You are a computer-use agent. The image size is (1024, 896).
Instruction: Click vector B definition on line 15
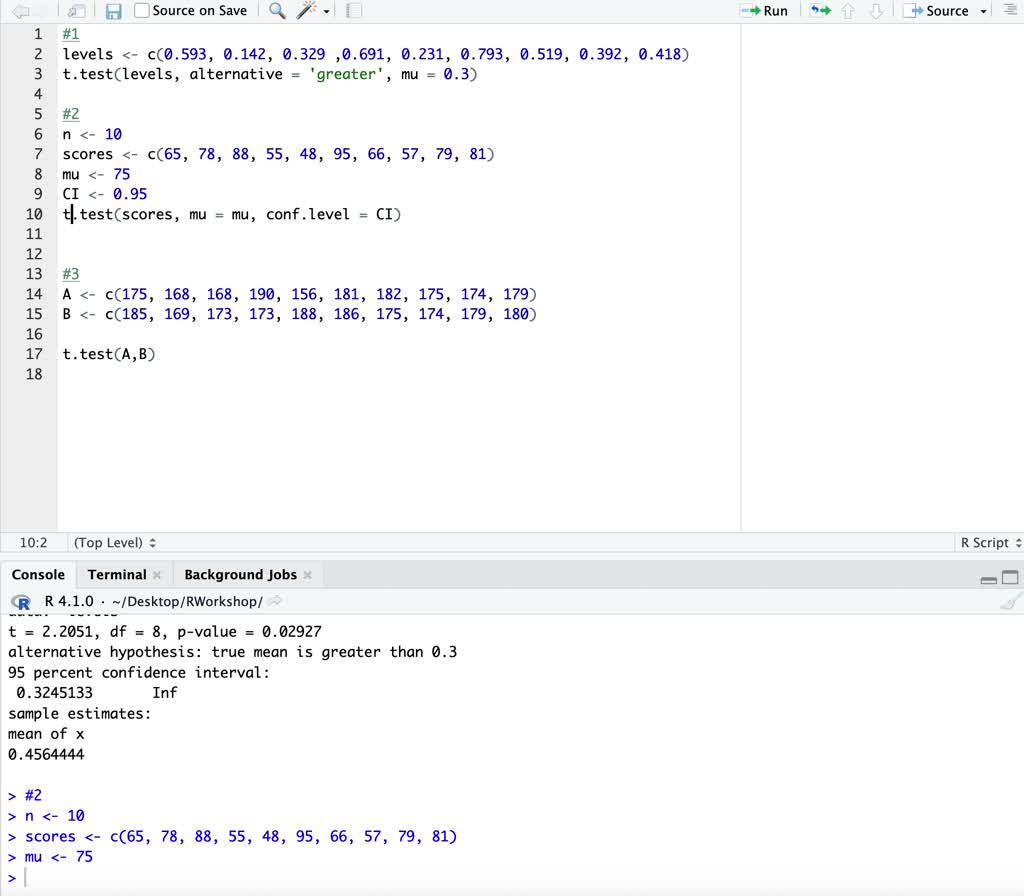pyautogui.click(x=299, y=314)
